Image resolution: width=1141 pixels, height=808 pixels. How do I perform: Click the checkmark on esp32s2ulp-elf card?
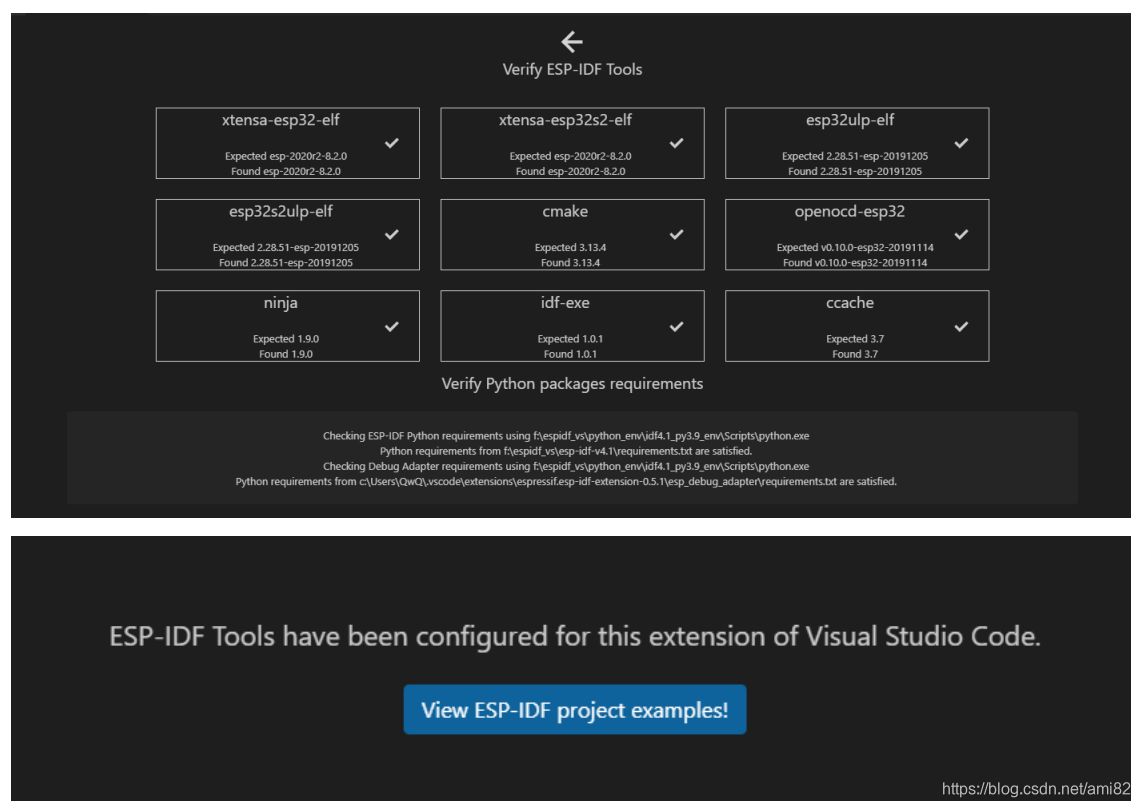(391, 234)
